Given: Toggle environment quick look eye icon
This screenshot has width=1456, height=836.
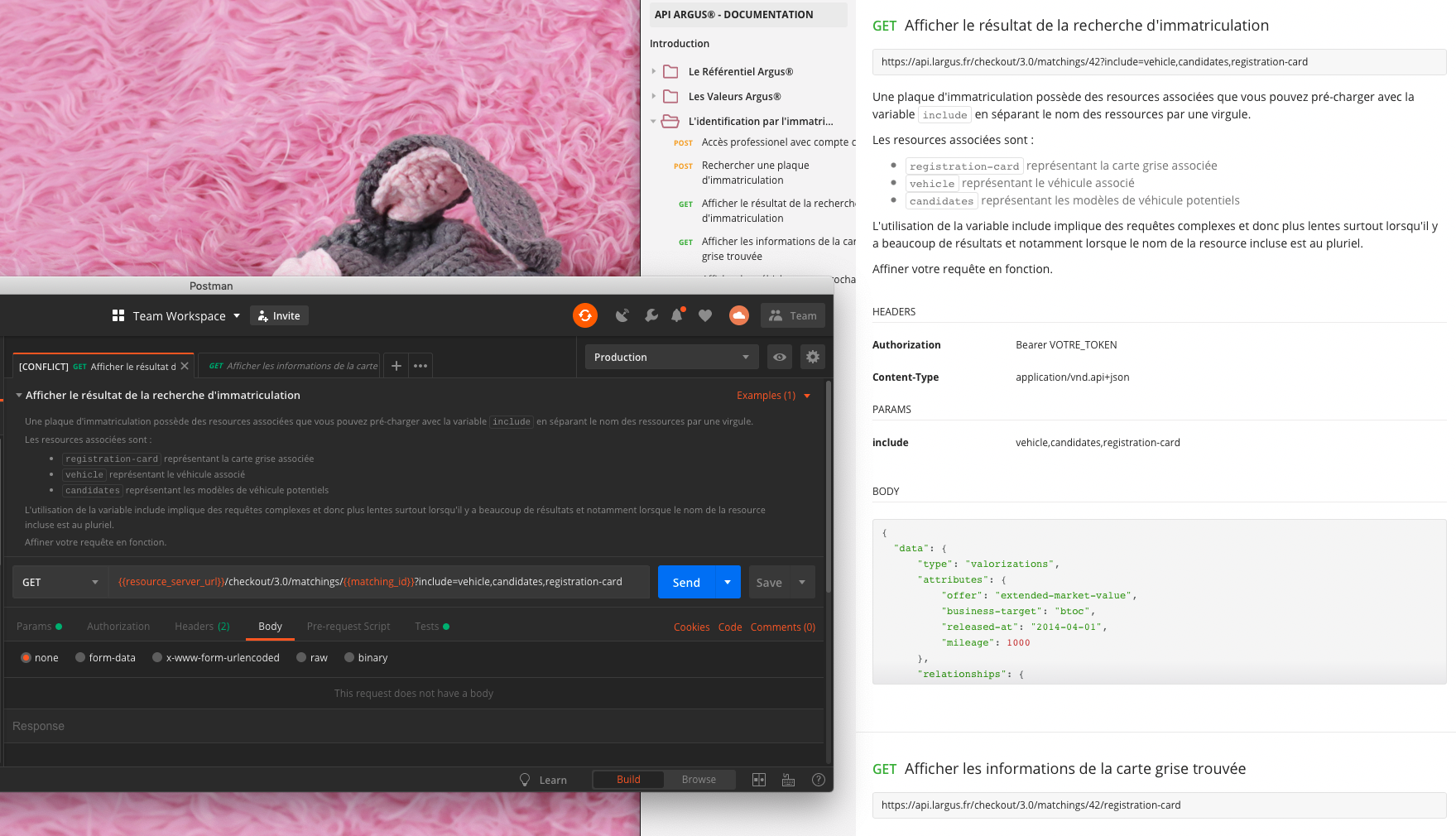Looking at the screenshot, I should pos(780,357).
